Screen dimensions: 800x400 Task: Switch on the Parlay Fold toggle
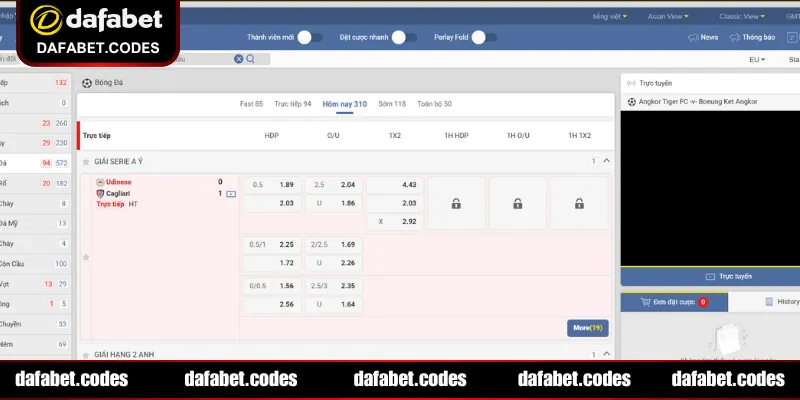(484, 37)
